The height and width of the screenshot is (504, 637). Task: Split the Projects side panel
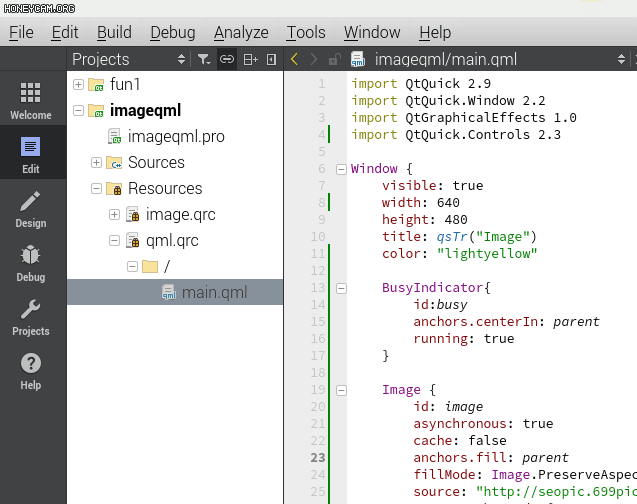(250, 60)
